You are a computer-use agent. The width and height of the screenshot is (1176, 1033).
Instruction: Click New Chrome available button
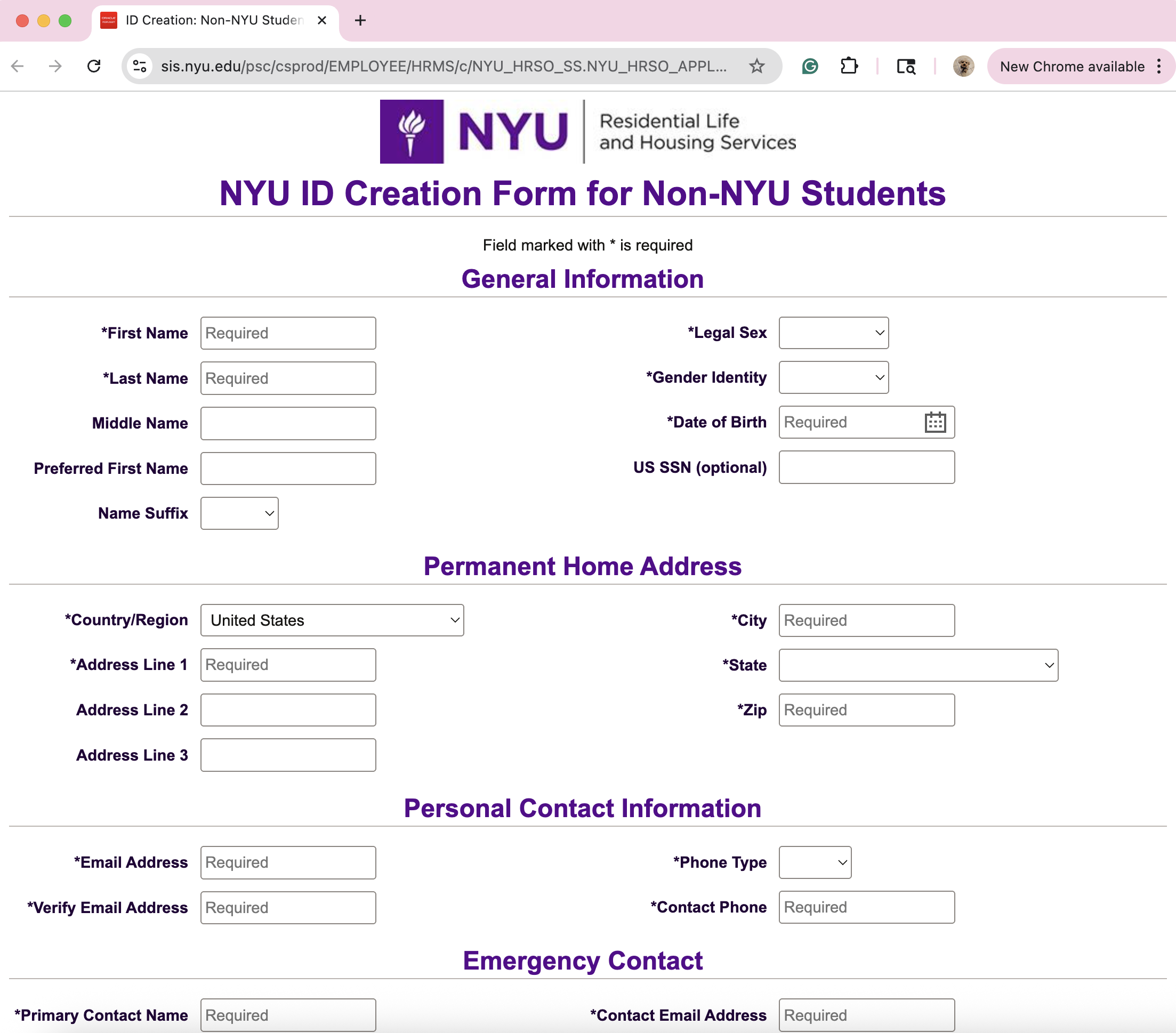tap(1072, 66)
